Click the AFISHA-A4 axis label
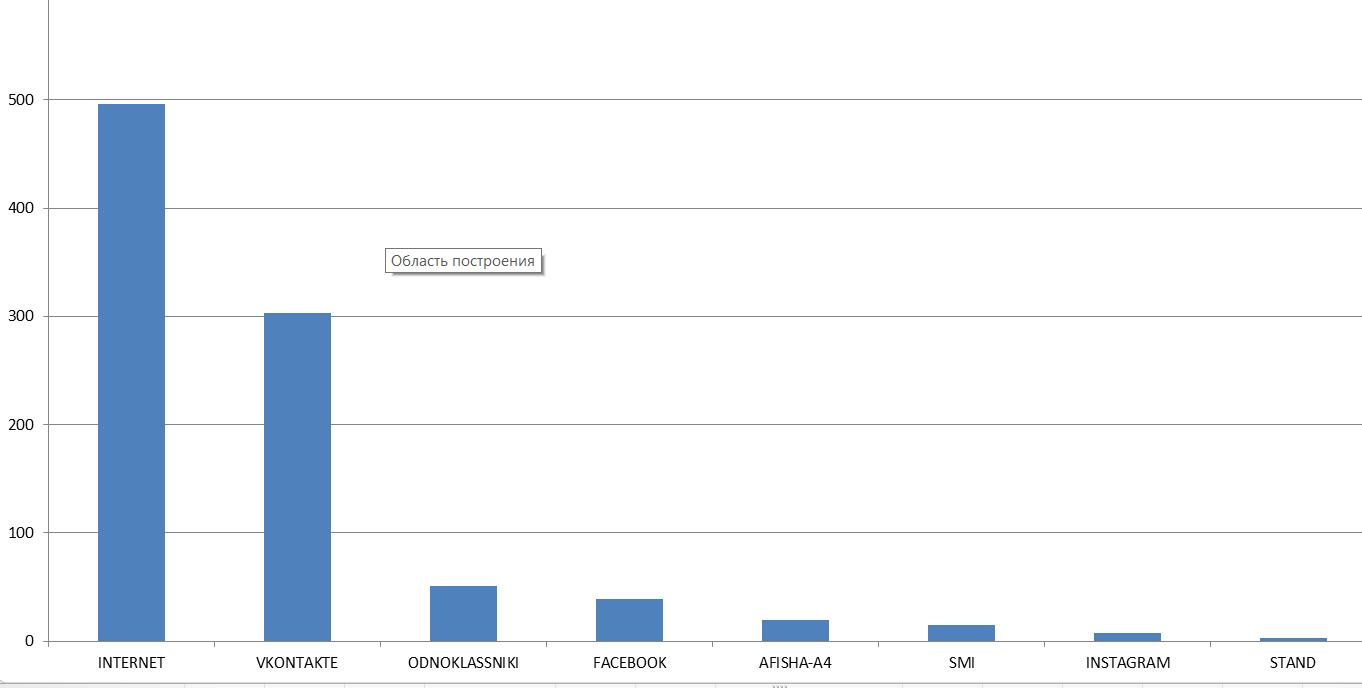The width and height of the screenshot is (1362, 688). pyautogui.click(x=795, y=663)
